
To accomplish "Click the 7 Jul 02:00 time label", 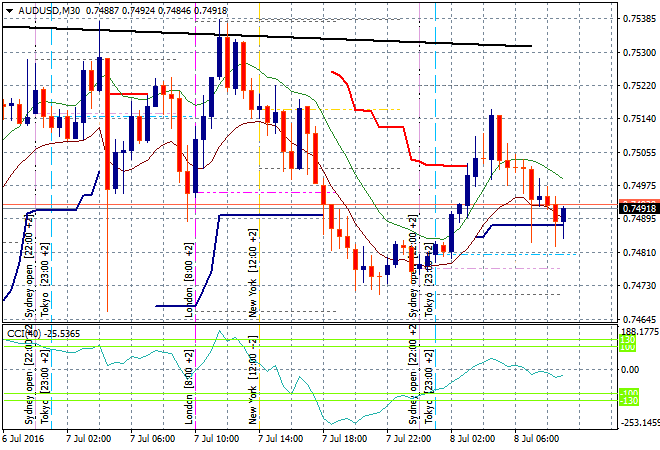I will point(87,438).
